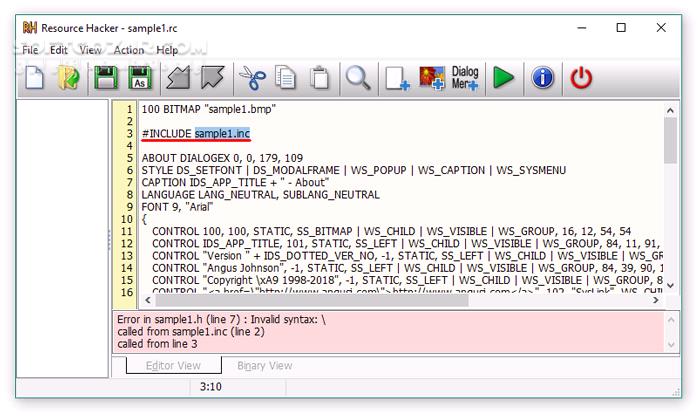Open the View menu

click(x=90, y=50)
